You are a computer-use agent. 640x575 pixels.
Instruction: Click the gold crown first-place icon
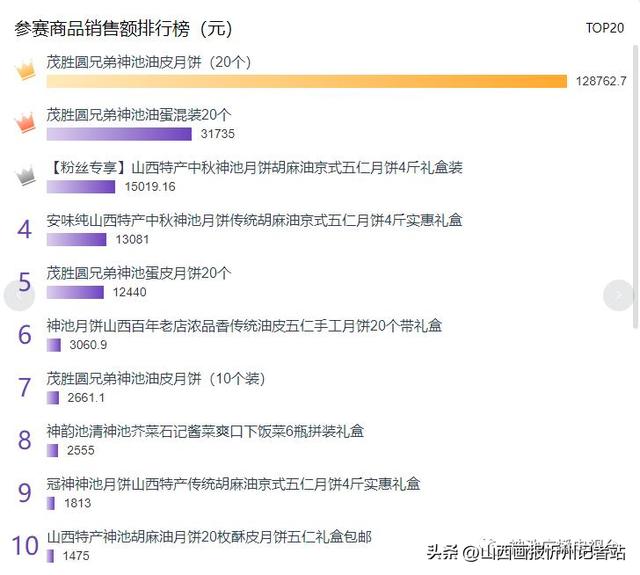coord(25,70)
